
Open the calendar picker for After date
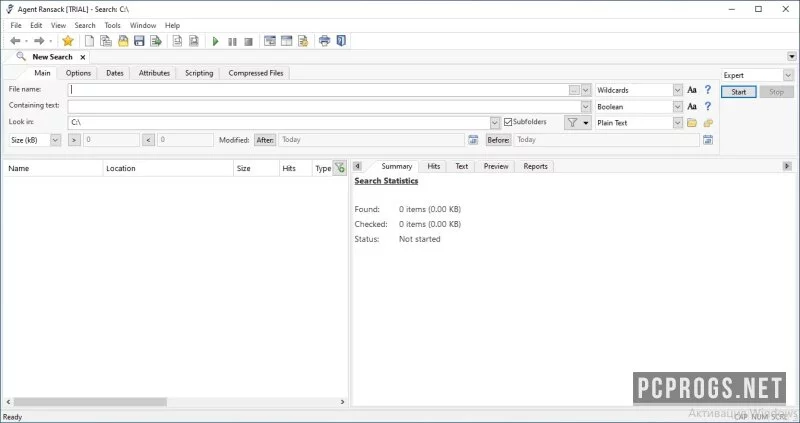coord(473,140)
